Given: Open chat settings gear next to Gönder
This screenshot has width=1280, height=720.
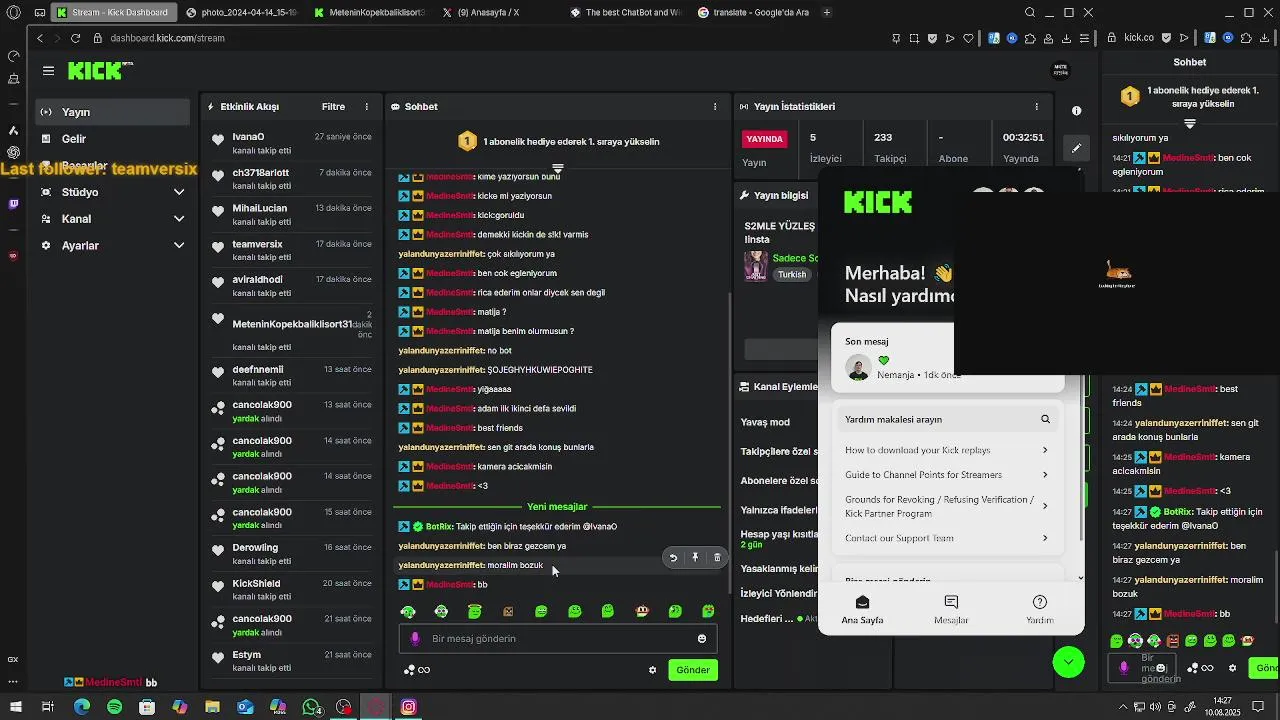Looking at the screenshot, I should [653, 670].
